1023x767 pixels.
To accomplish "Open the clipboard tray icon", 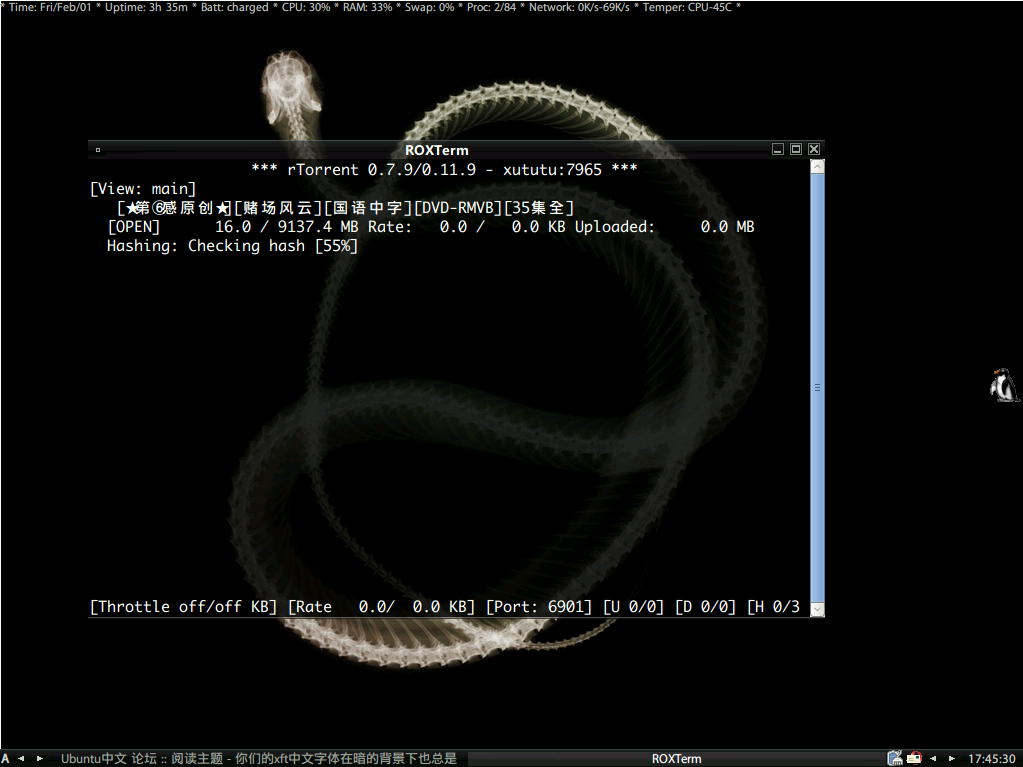I will point(894,758).
